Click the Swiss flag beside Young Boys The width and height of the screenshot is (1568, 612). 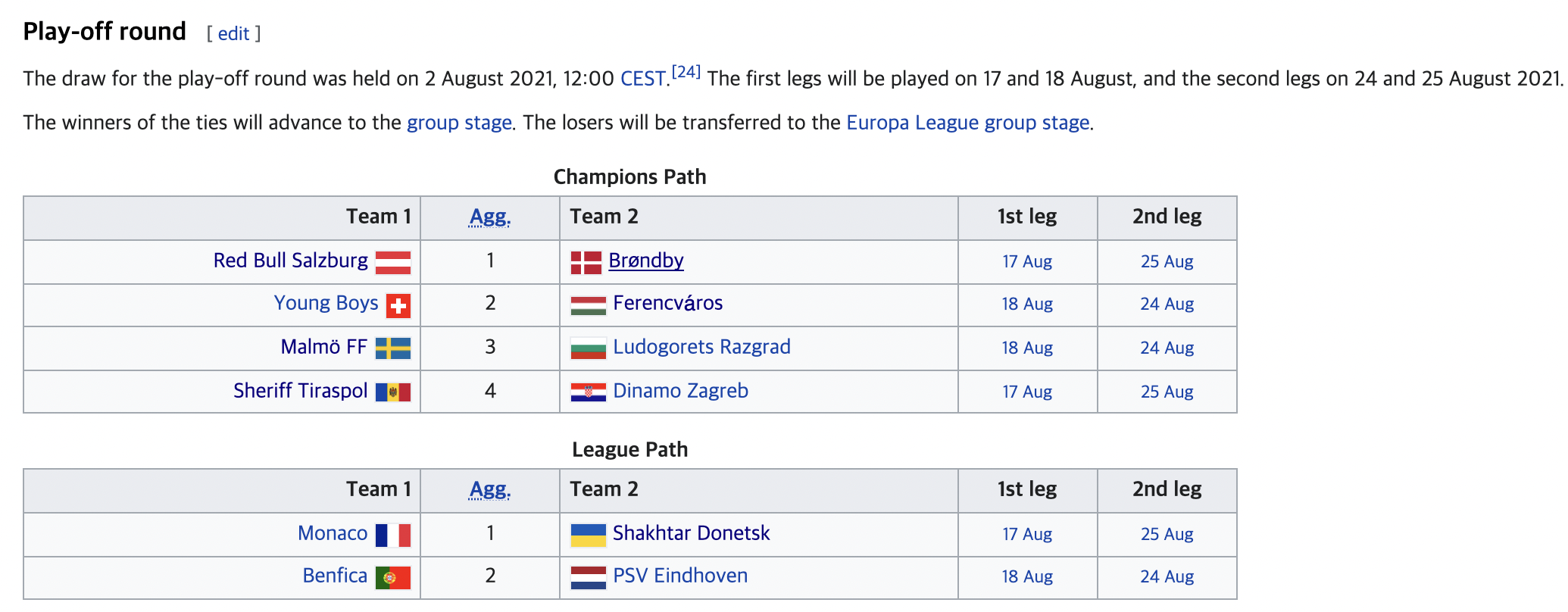coord(398,305)
